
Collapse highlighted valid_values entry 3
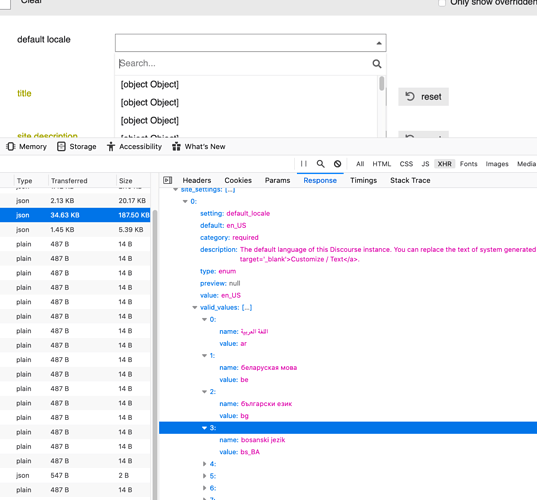pyautogui.click(x=204, y=428)
